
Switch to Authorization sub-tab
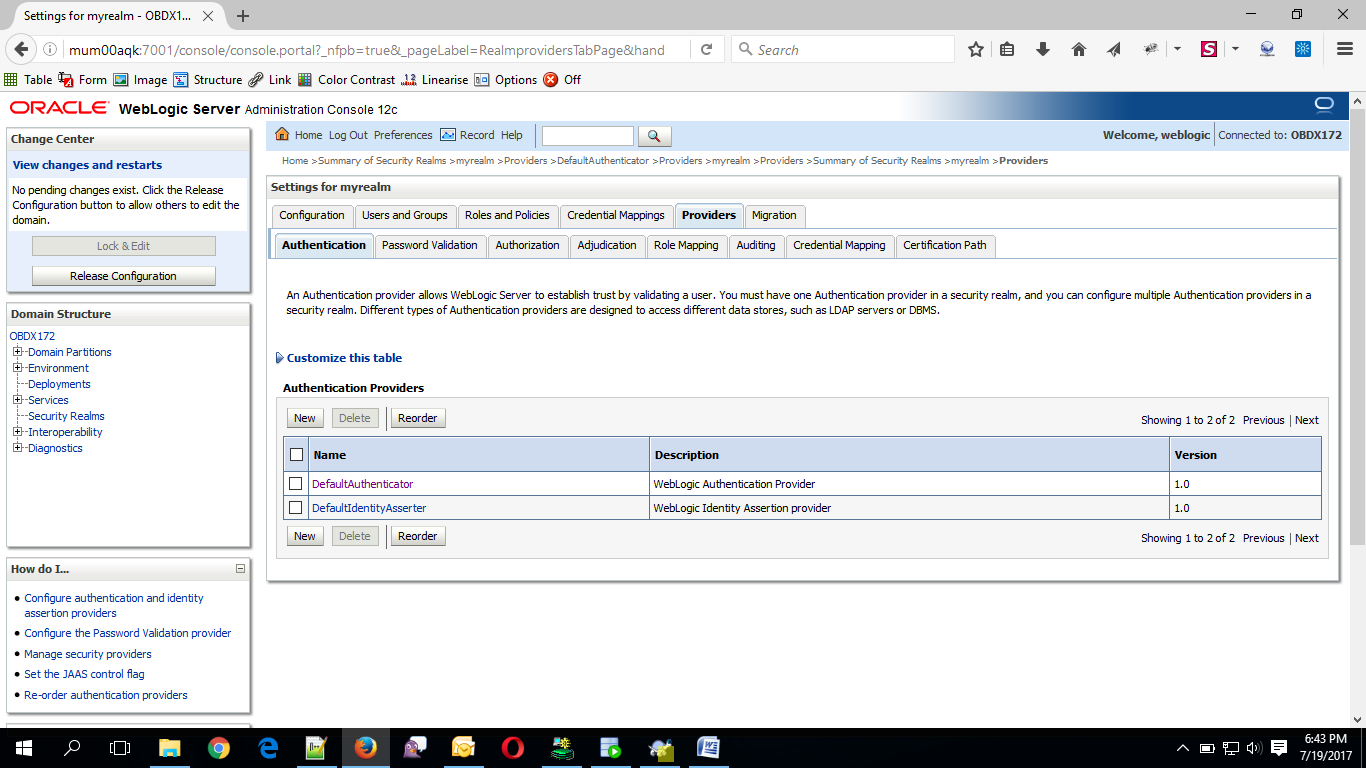click(527, 245)
